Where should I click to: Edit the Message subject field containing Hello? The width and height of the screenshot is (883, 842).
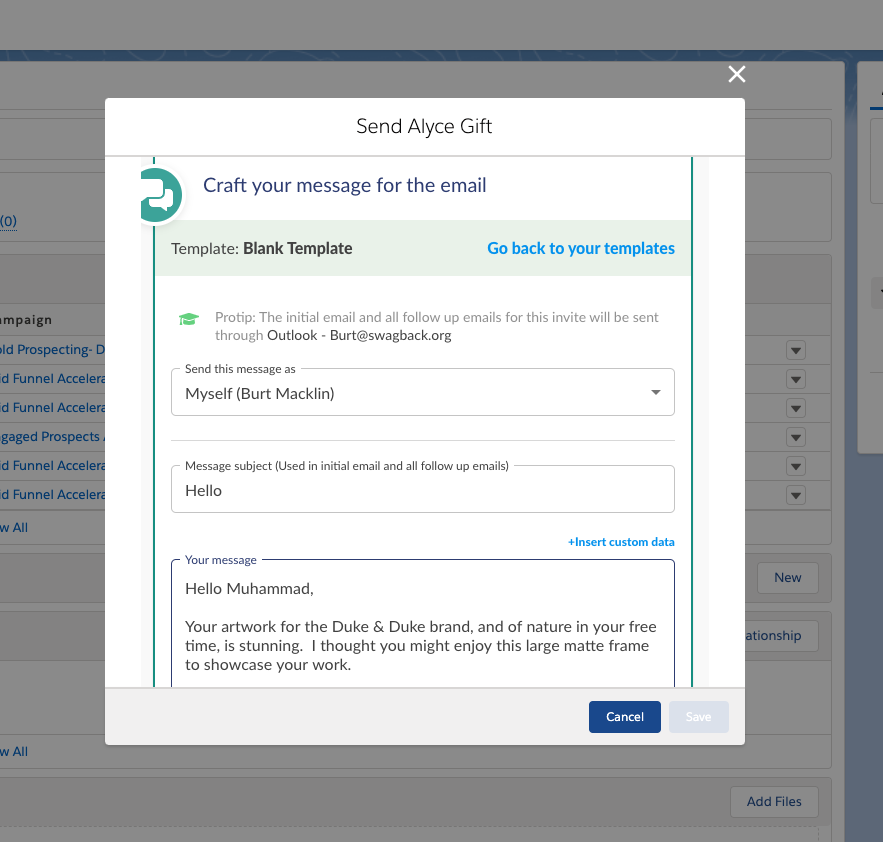coord(422,489)
